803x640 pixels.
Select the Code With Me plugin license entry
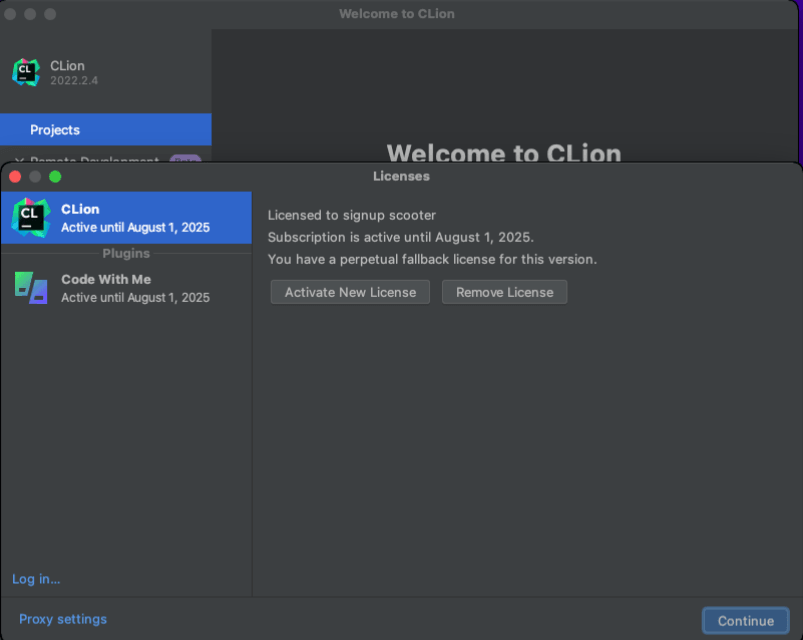click(126, 288)
